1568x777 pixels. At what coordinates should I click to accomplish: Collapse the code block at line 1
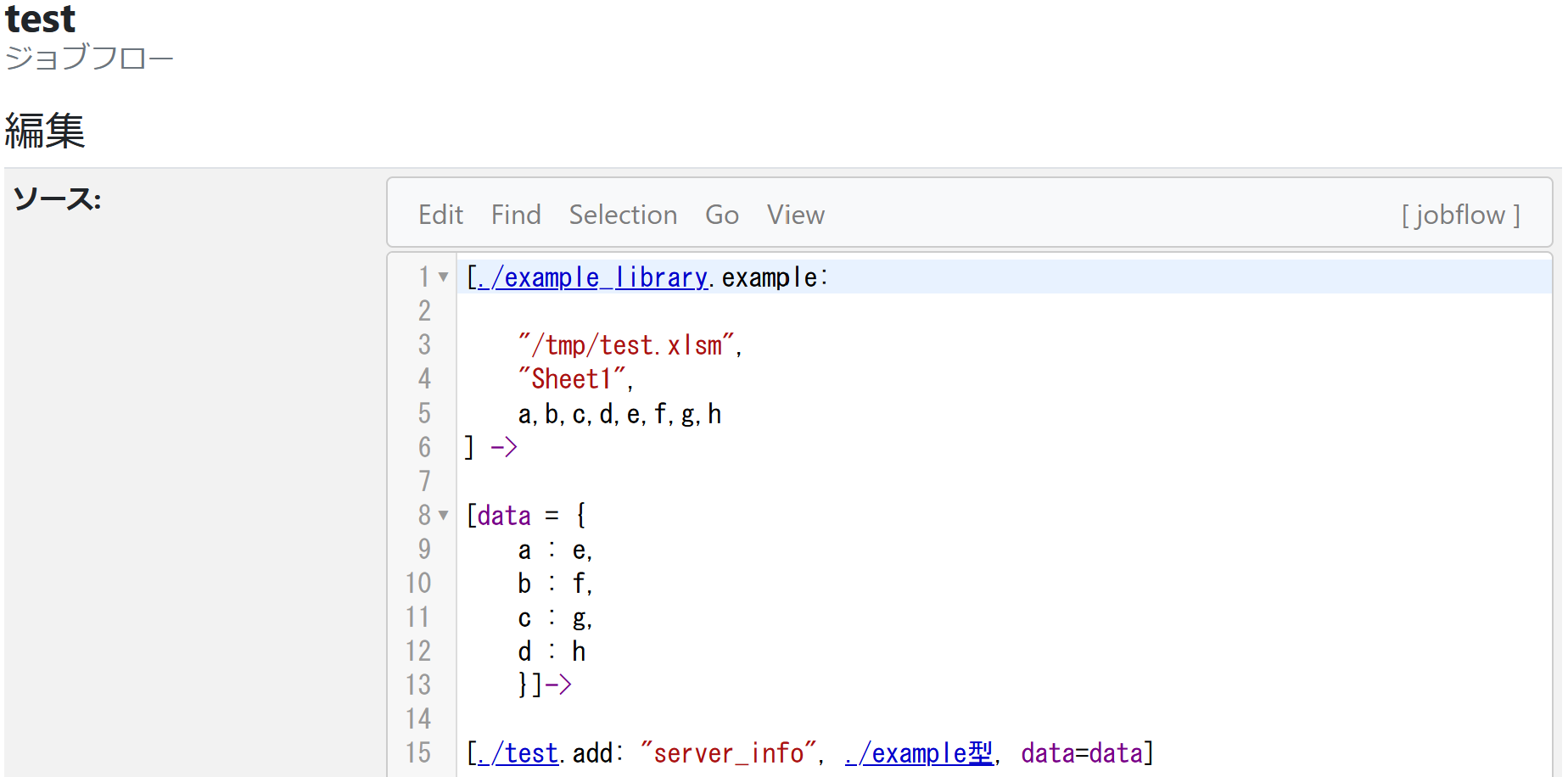point(443,277)
